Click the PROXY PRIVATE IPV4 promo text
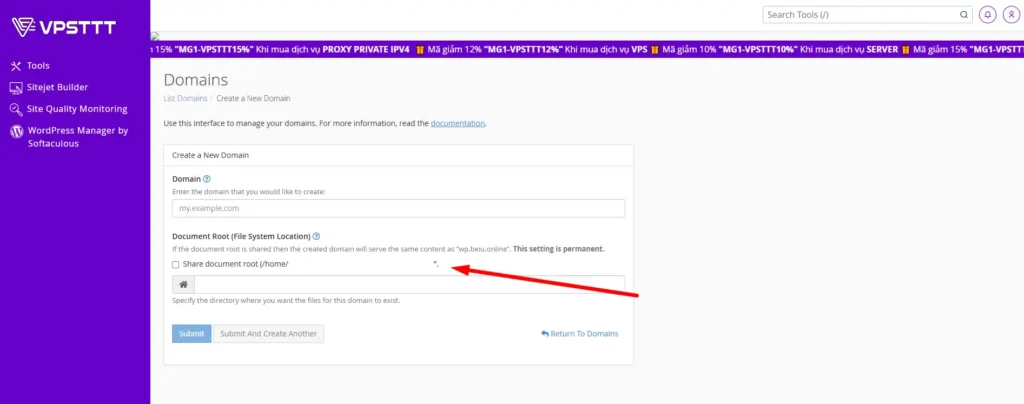1024x404 pixels. pos(366,50)
